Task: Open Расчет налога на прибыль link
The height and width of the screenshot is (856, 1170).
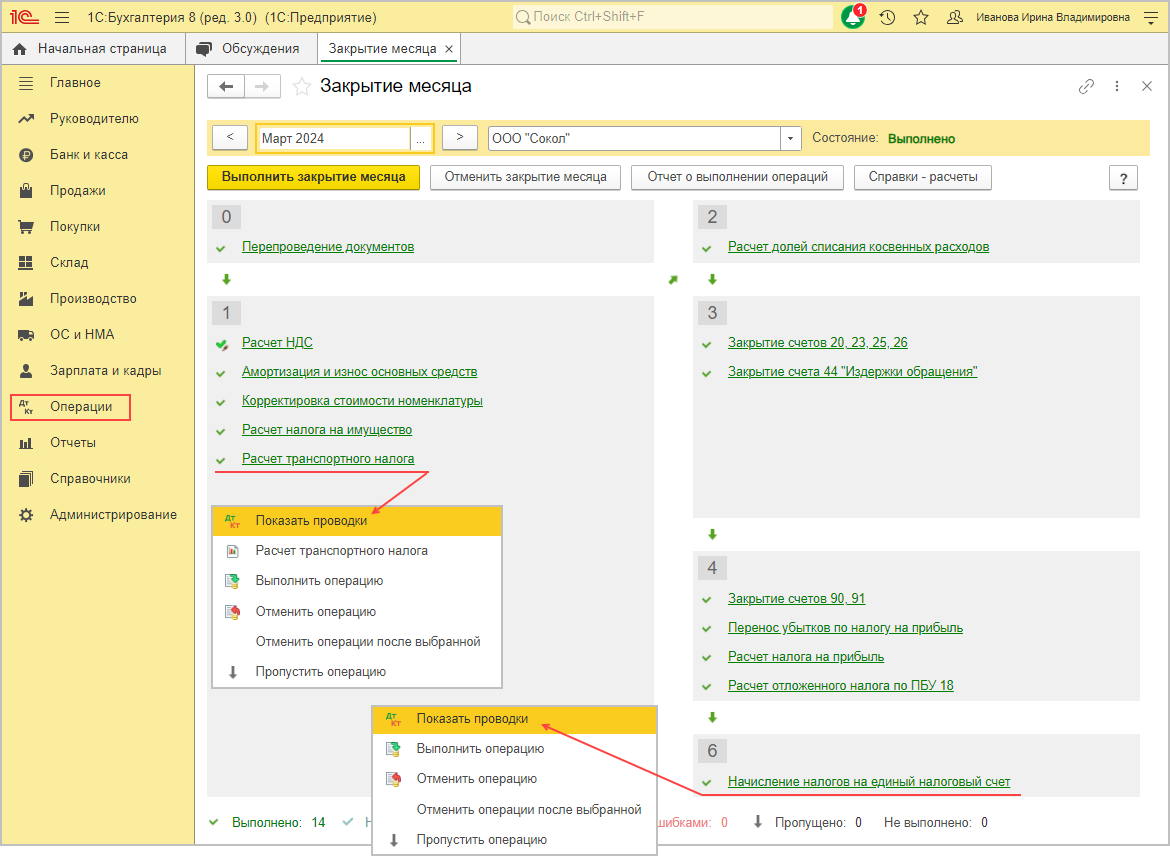Action: (806, 657)
